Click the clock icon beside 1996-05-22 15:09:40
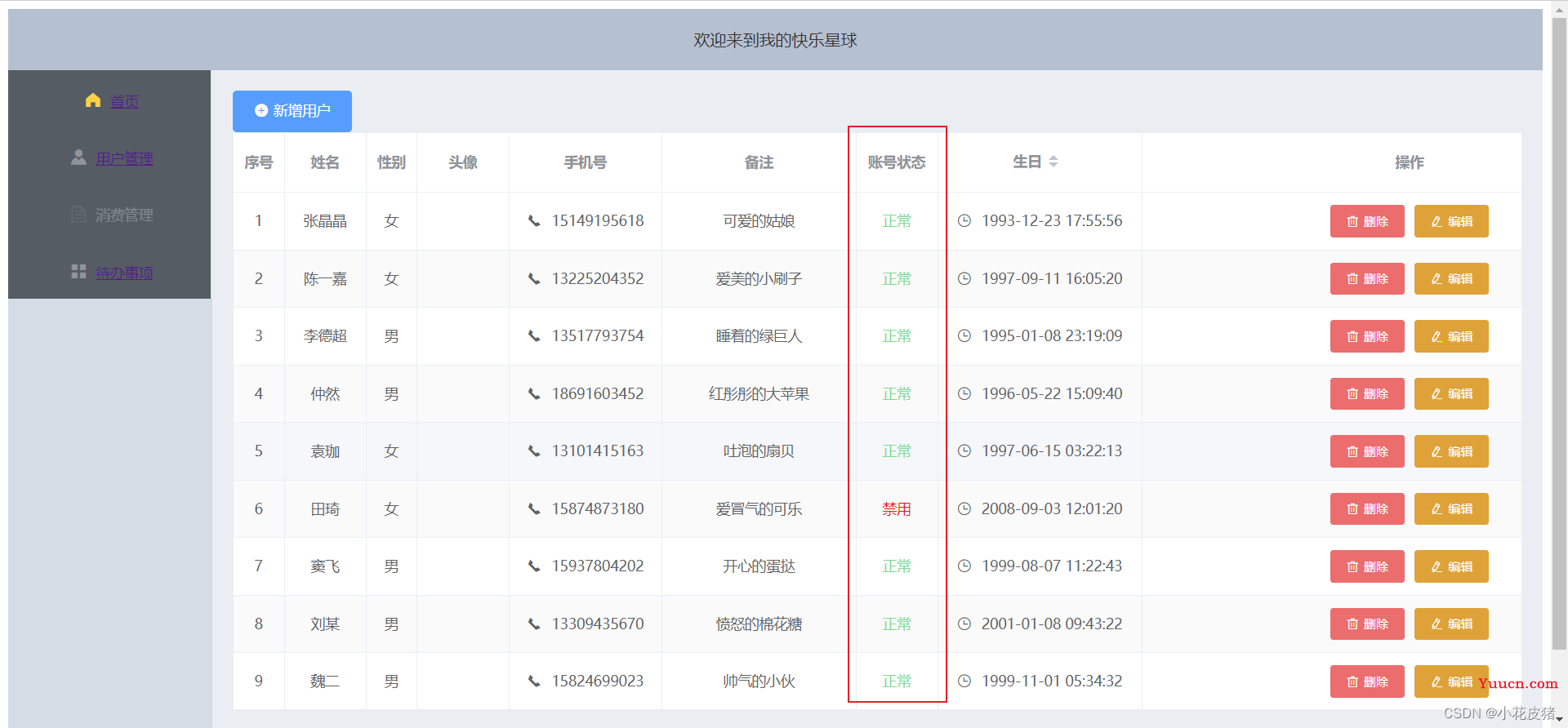This screenshot has width=1568, height=728. [964, 394]
